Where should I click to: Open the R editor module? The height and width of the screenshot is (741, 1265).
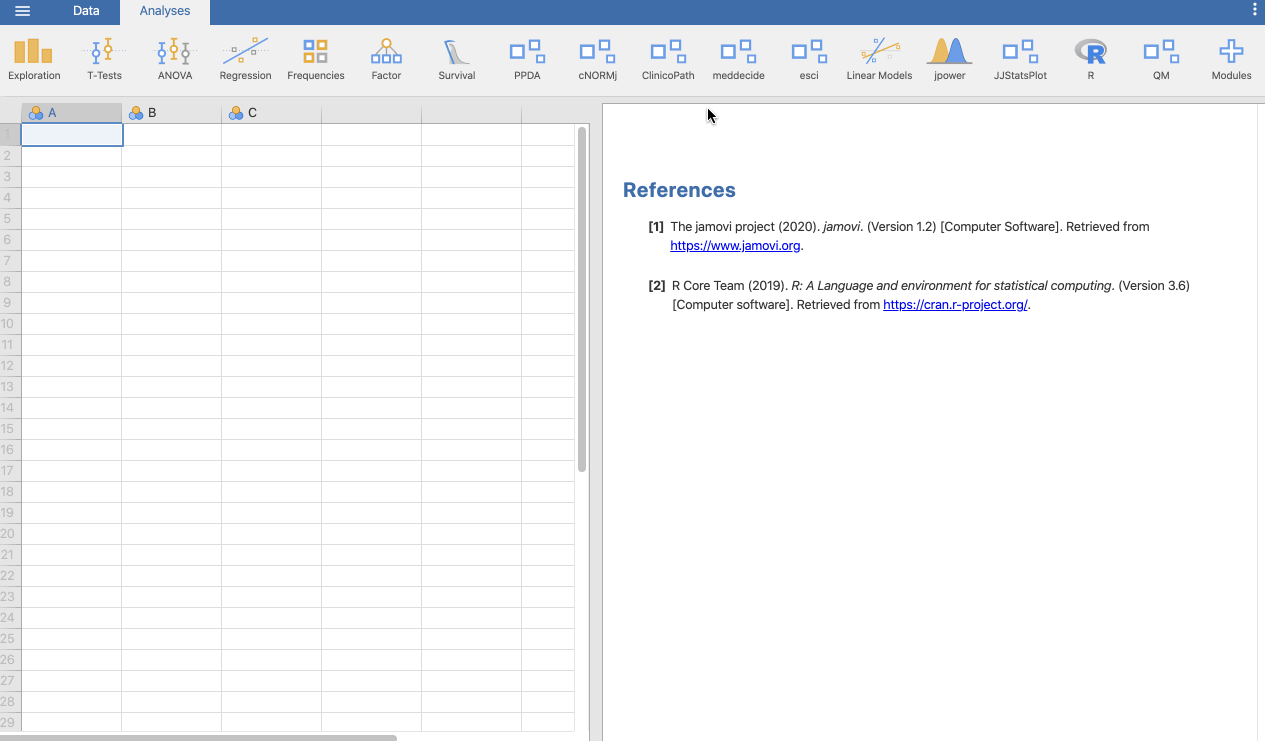coord(1091,60)
